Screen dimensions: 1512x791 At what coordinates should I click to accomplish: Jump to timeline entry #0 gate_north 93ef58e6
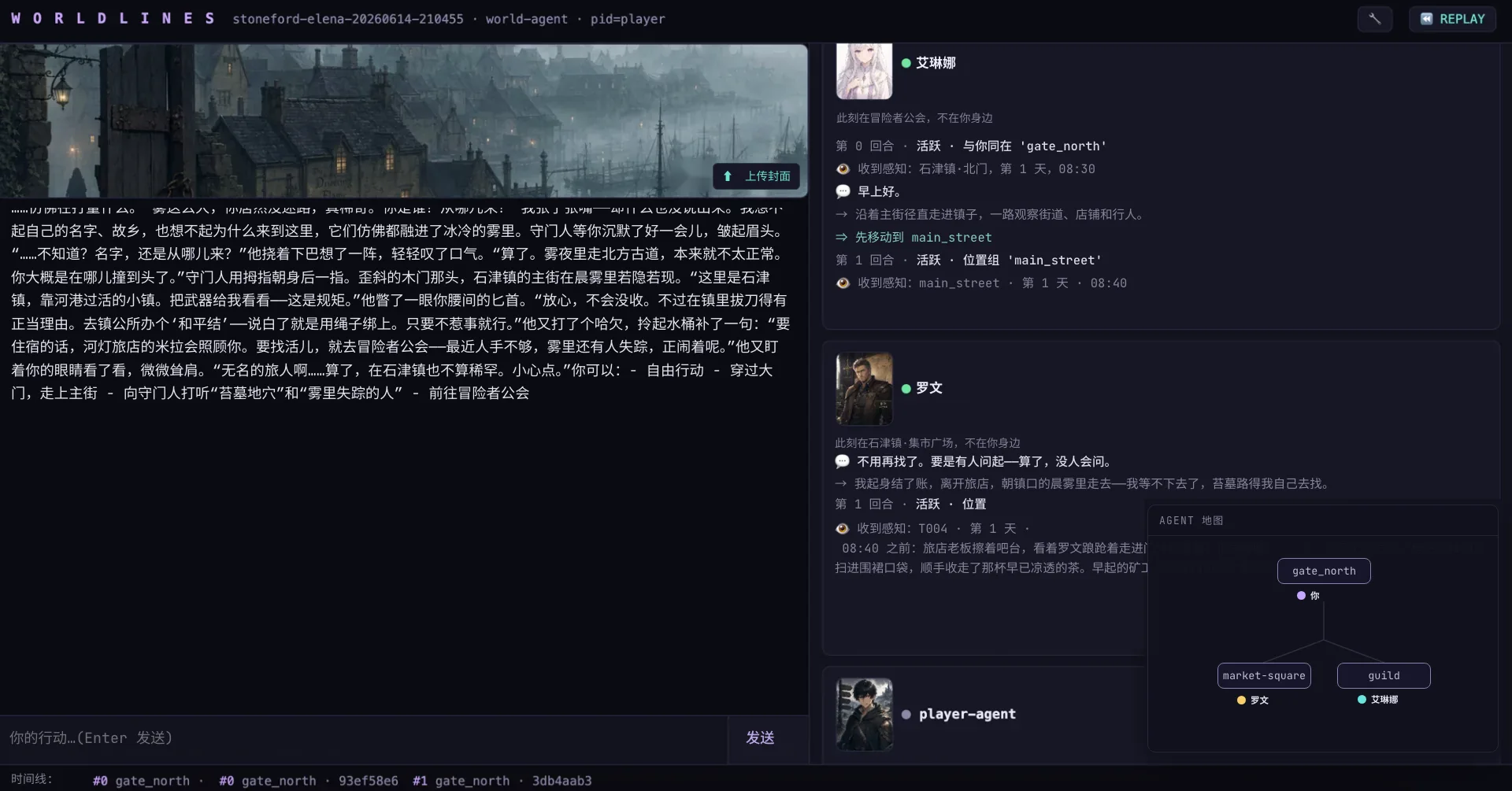click(309, 781)
